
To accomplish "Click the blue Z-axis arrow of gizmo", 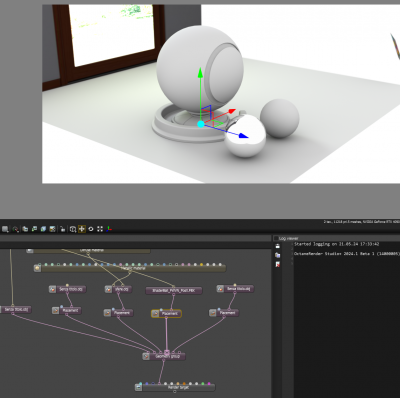I will (244, 136).
